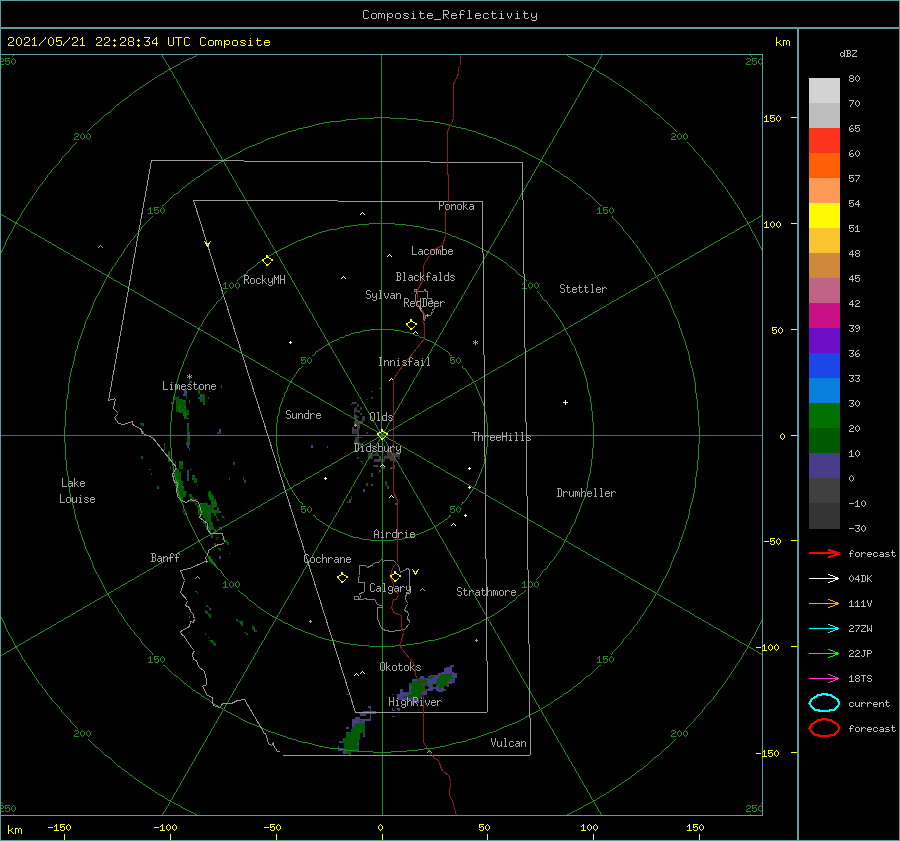Screen dimensions: 900x841
Task: Select the RedDeer city label
Action: pyautogui.click(x=424, y=303)
